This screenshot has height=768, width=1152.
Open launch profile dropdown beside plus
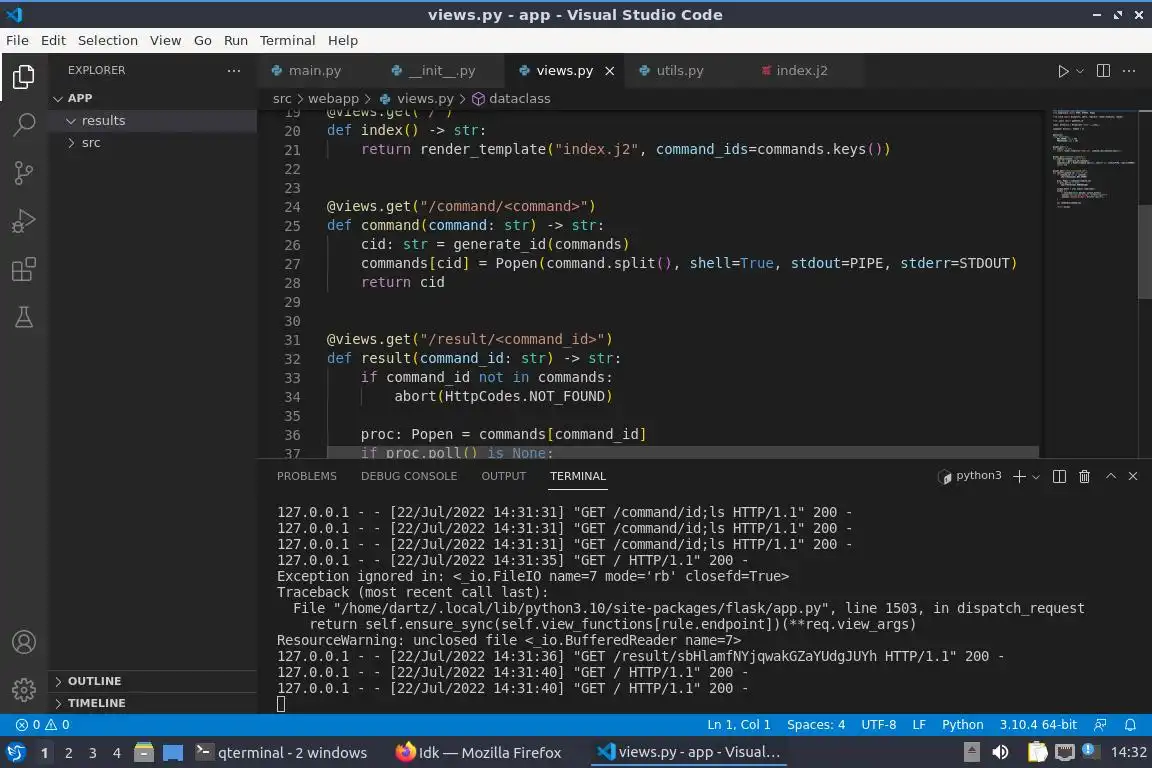click(1035, 477)
